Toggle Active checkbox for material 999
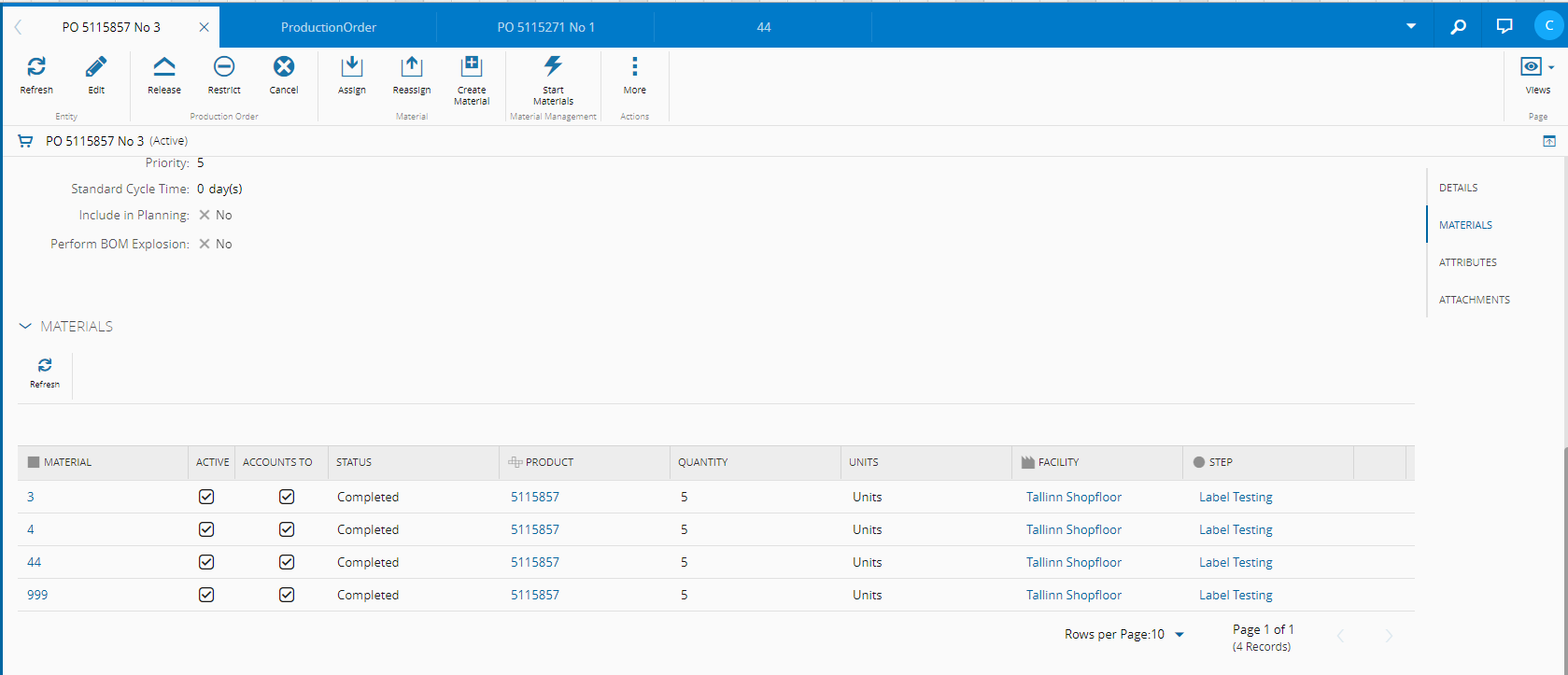Image resolution: width=1568 pixels, height=675 pixels. (206, 595)
